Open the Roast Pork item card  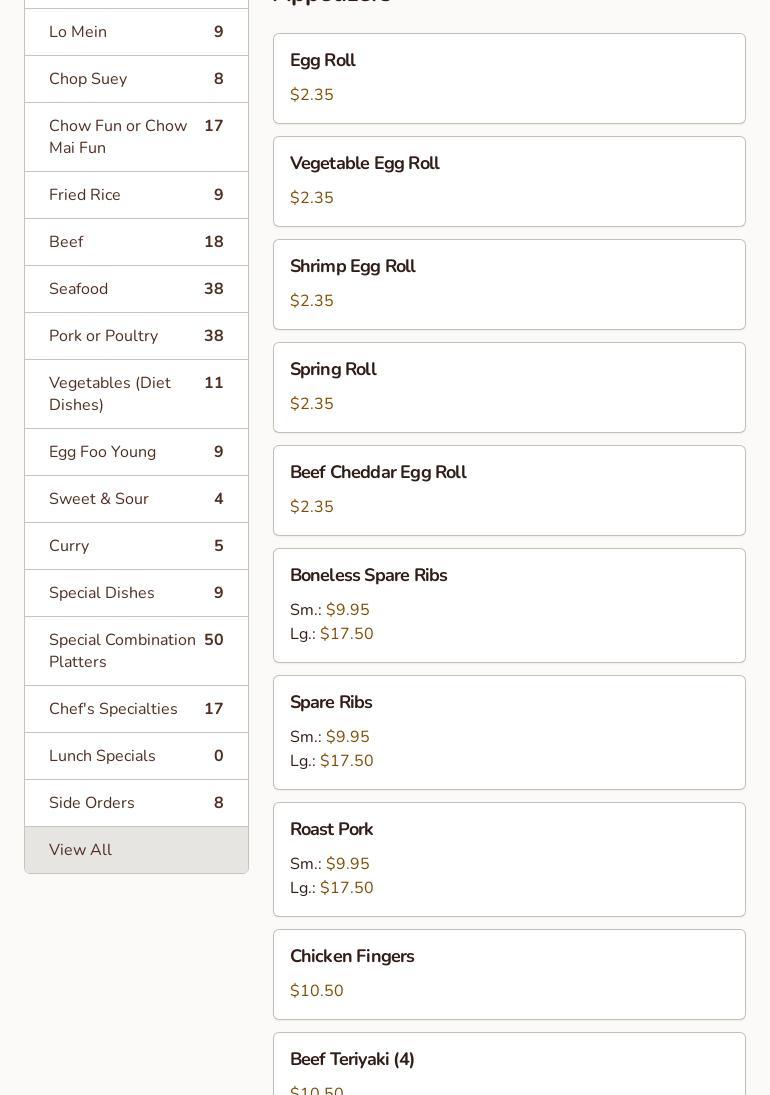click(509, 859)
